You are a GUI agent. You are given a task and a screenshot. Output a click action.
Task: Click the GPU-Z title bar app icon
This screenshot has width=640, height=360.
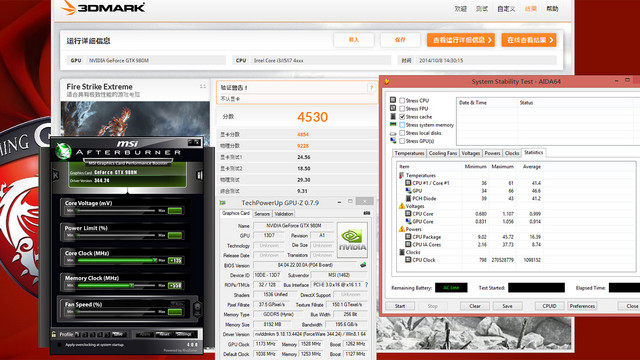pos(223,202)
